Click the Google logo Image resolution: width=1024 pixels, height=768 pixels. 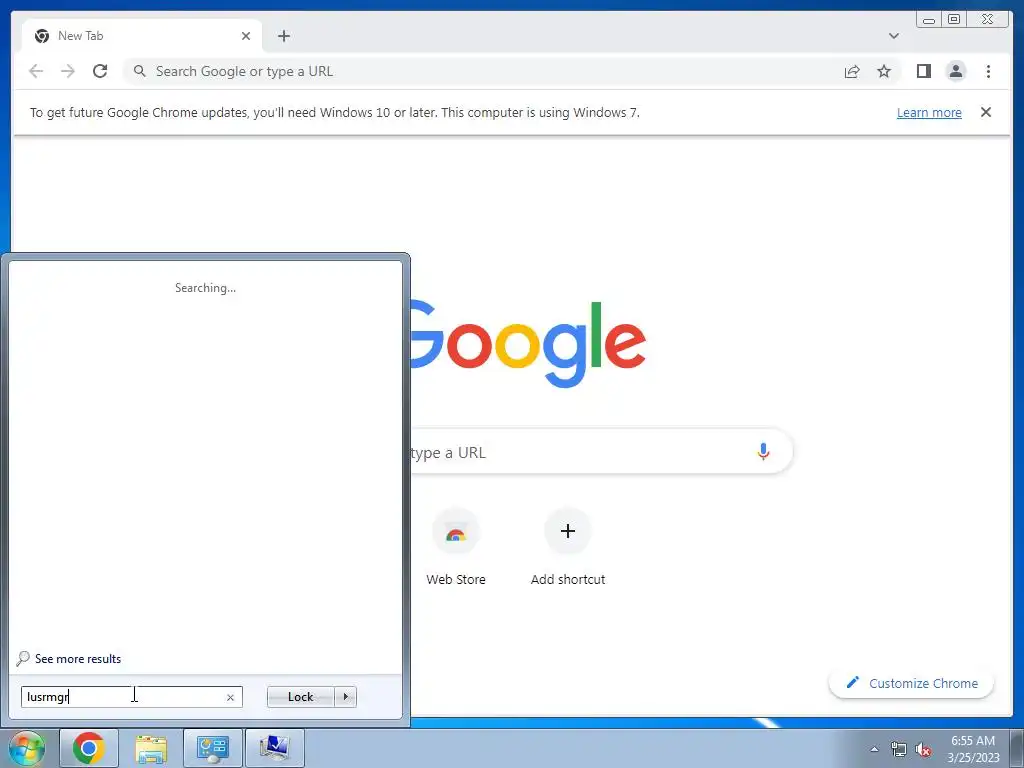(528, 344)
